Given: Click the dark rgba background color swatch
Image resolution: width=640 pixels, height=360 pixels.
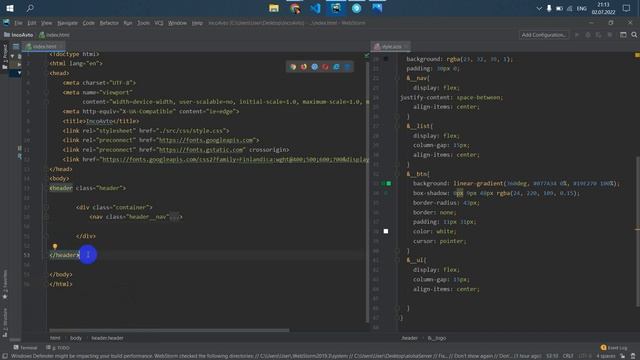Looking at the screenshot, I should click(x=386, y=59).
